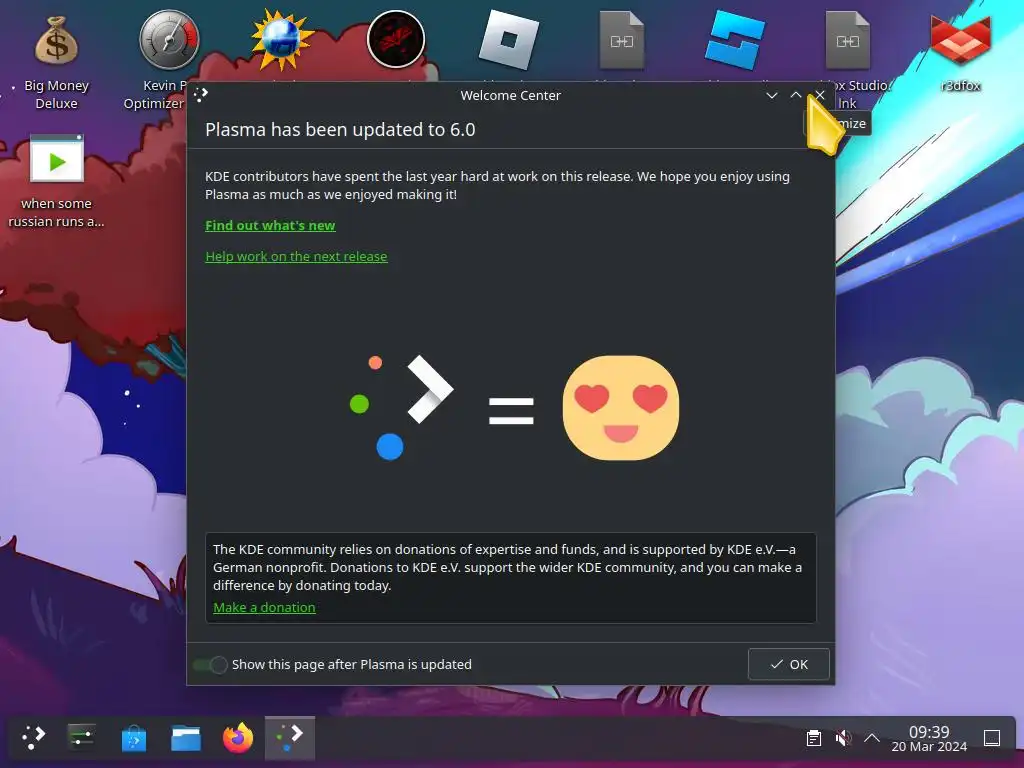This screenshot has height=768, width=1024.
Task: Expand hidden system tray icons arrow
Action: 872,738
